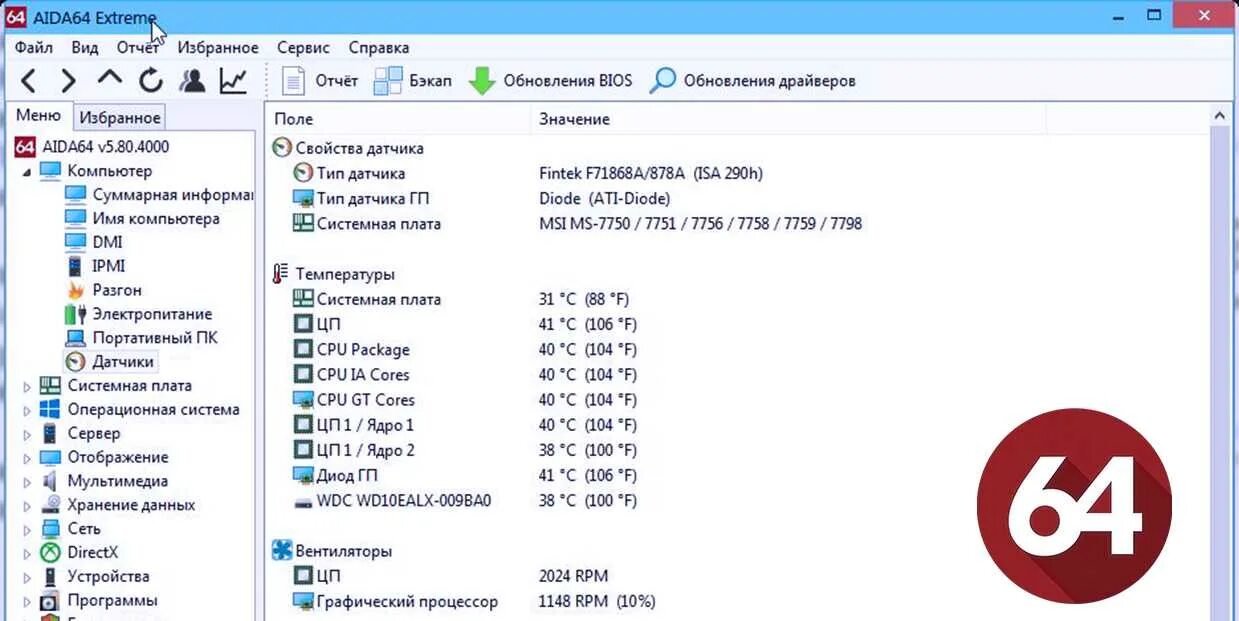Open the Избранное menu in menu bar
1239x621 pixels.
tap(218, 47)
